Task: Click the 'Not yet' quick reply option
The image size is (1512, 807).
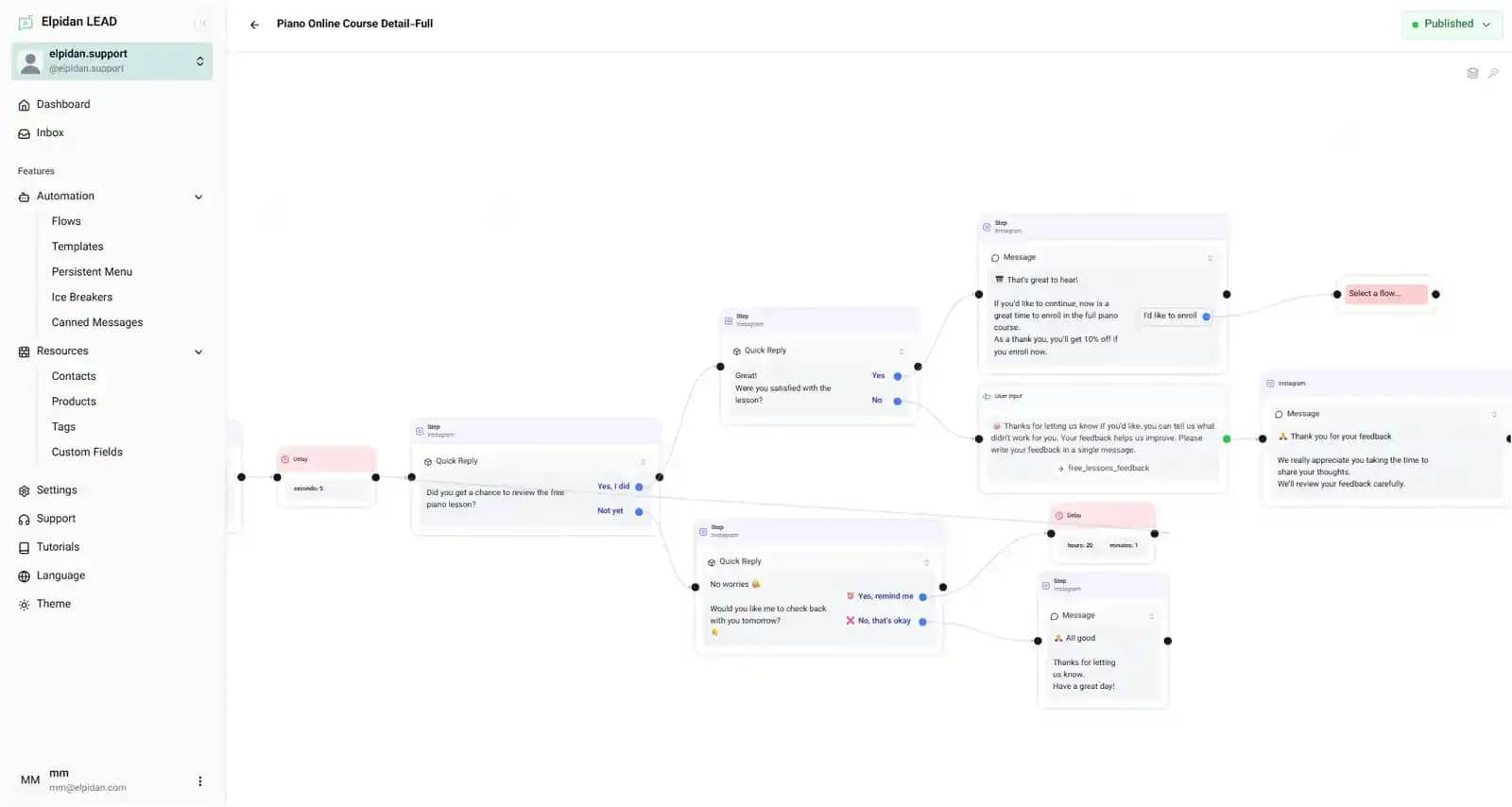Action: click(610, 511)
